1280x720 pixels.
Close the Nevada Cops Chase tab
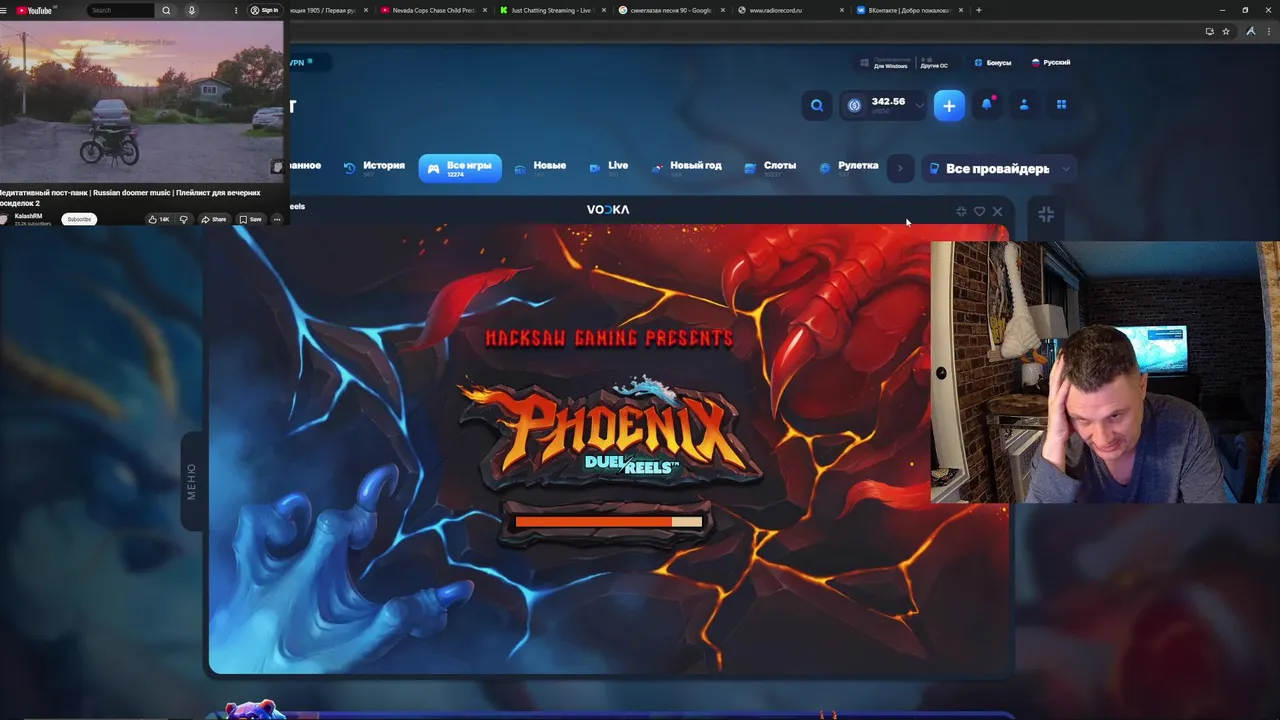click(484, 10)
